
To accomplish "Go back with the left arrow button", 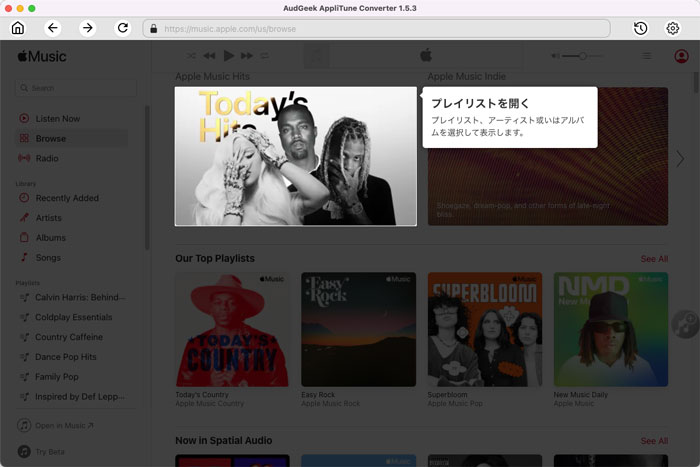I will click(53, 28).
